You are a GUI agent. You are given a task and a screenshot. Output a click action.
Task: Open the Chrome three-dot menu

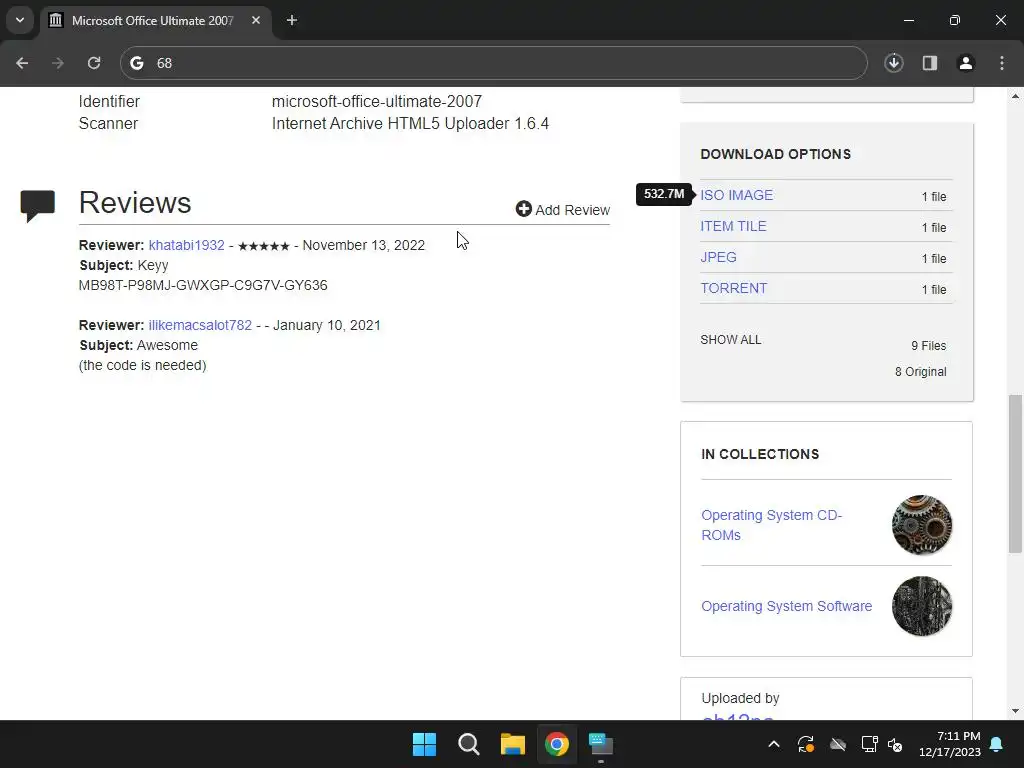coord(1002,63)
